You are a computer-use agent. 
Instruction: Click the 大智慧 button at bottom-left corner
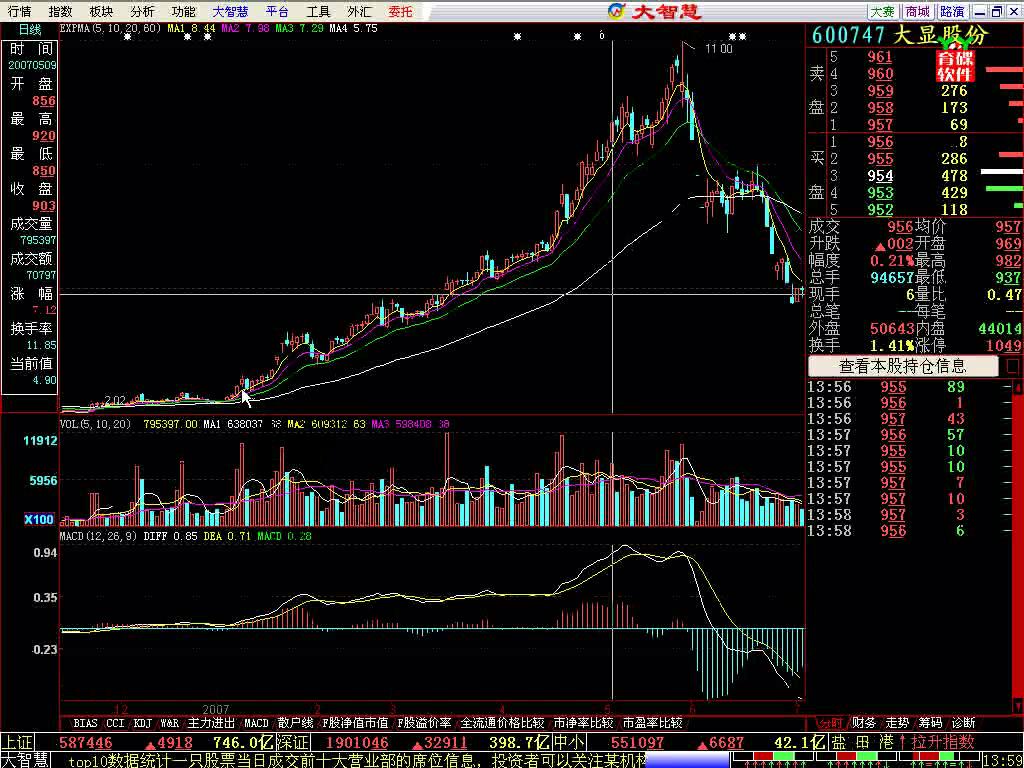click(x=25, y=760)
